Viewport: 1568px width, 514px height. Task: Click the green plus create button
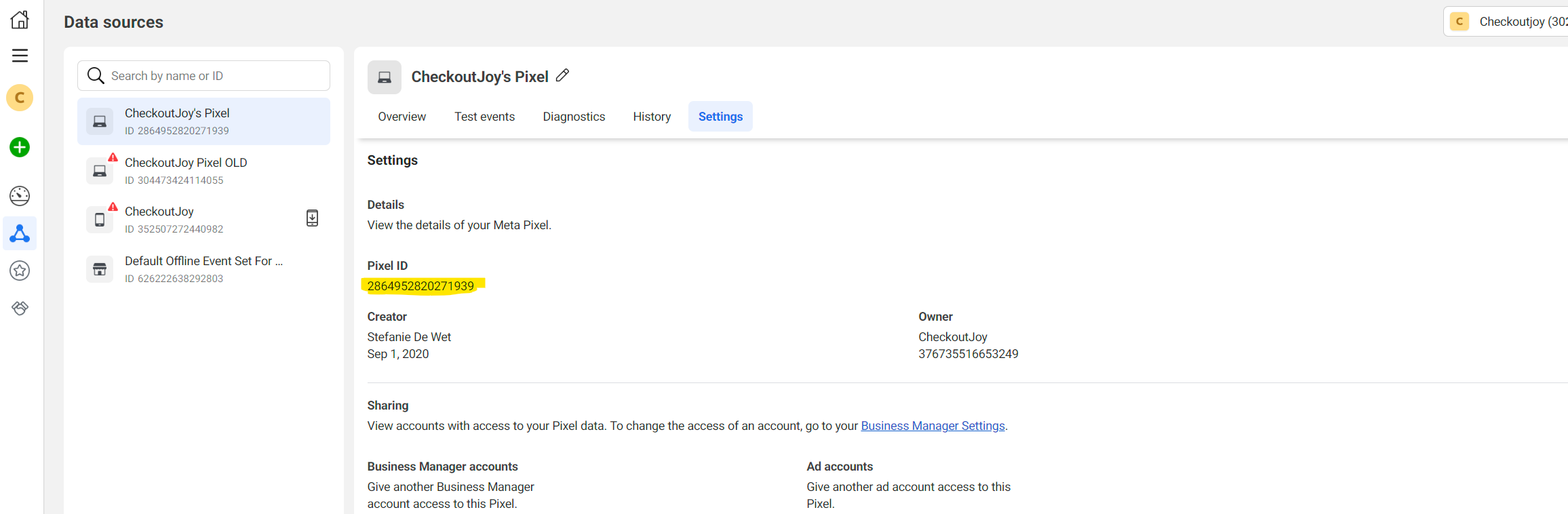[x=20, y=147]
